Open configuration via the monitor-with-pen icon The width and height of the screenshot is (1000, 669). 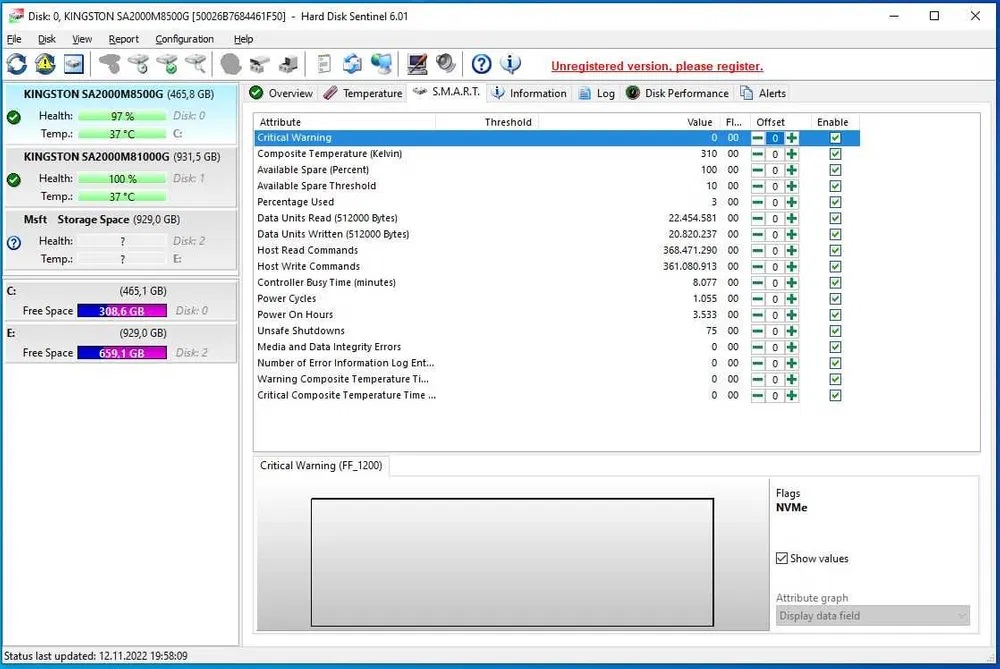(417, 64)
